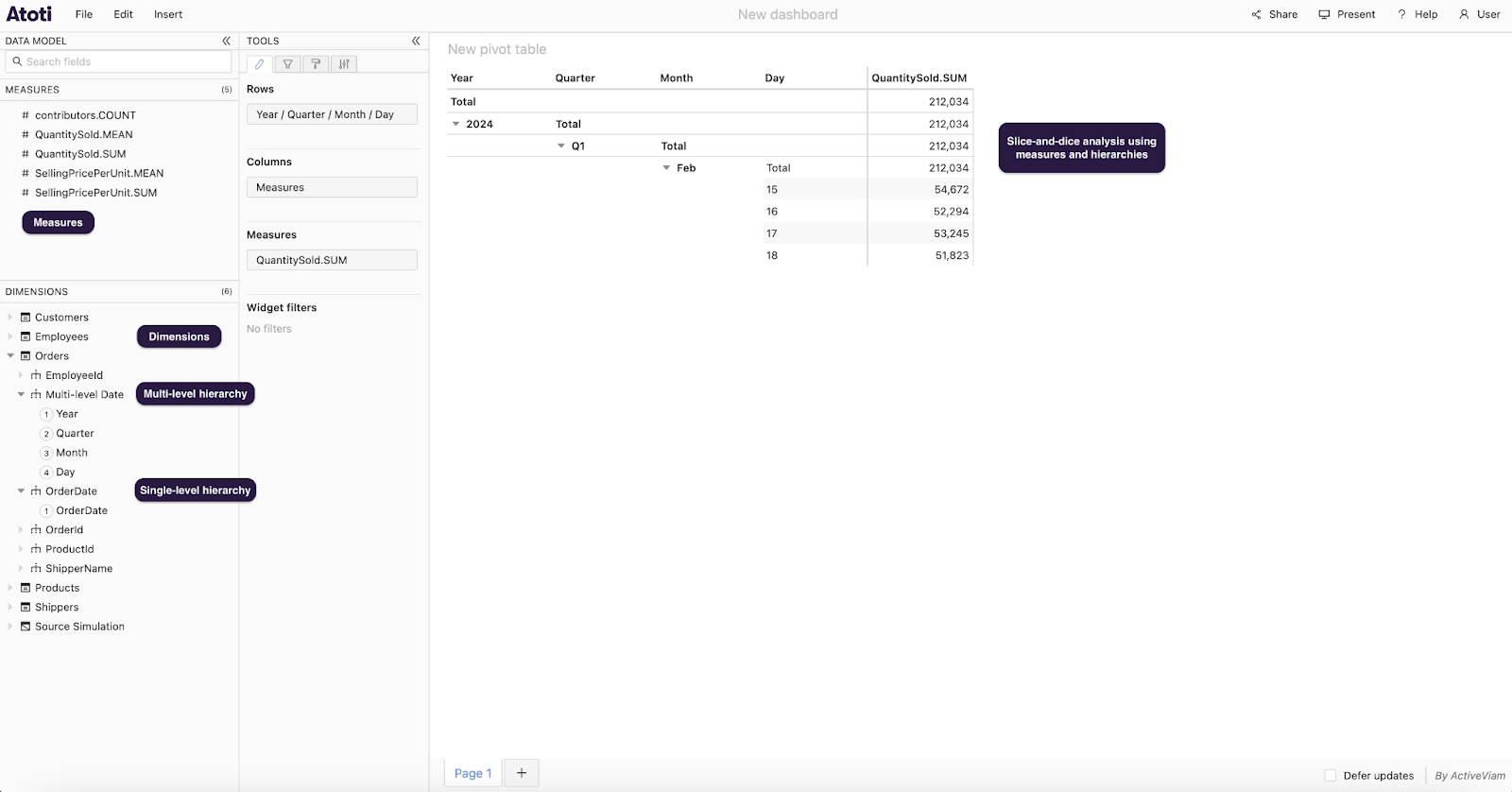
Task: Click the value 53,245
Action: coord(951,233)
